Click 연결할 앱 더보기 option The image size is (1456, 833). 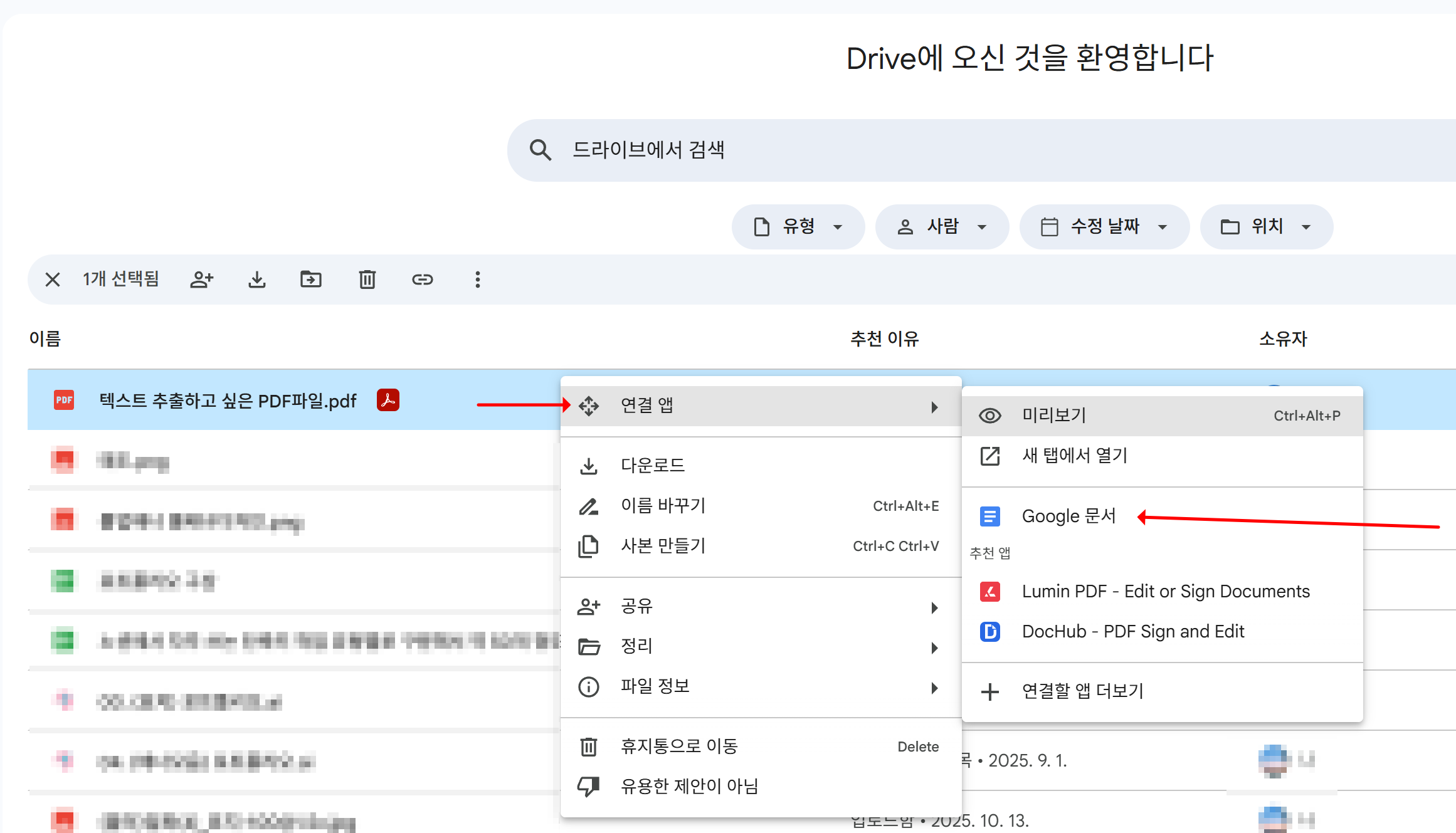click(1083, 691)
